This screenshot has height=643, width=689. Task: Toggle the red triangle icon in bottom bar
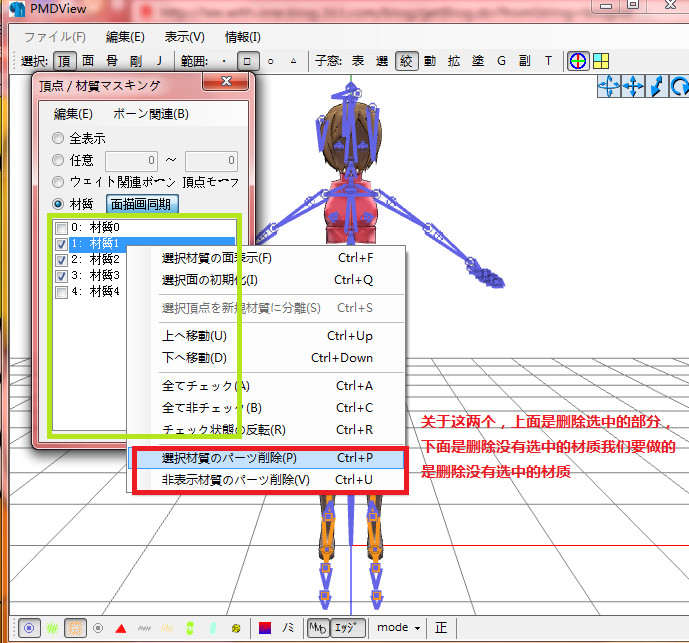121,628
